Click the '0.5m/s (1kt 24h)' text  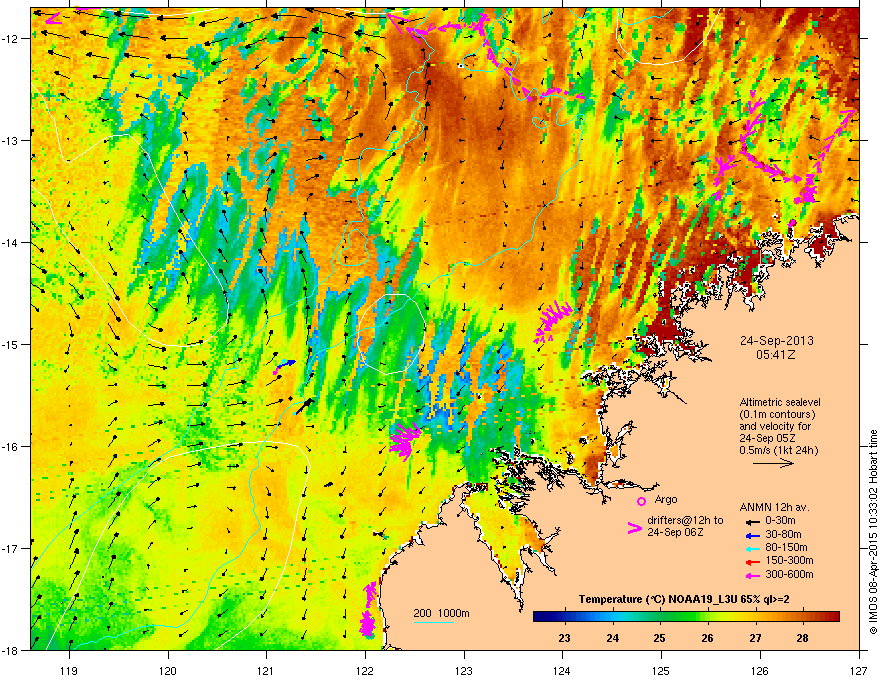pyautogui.click(x=778, y=450)
